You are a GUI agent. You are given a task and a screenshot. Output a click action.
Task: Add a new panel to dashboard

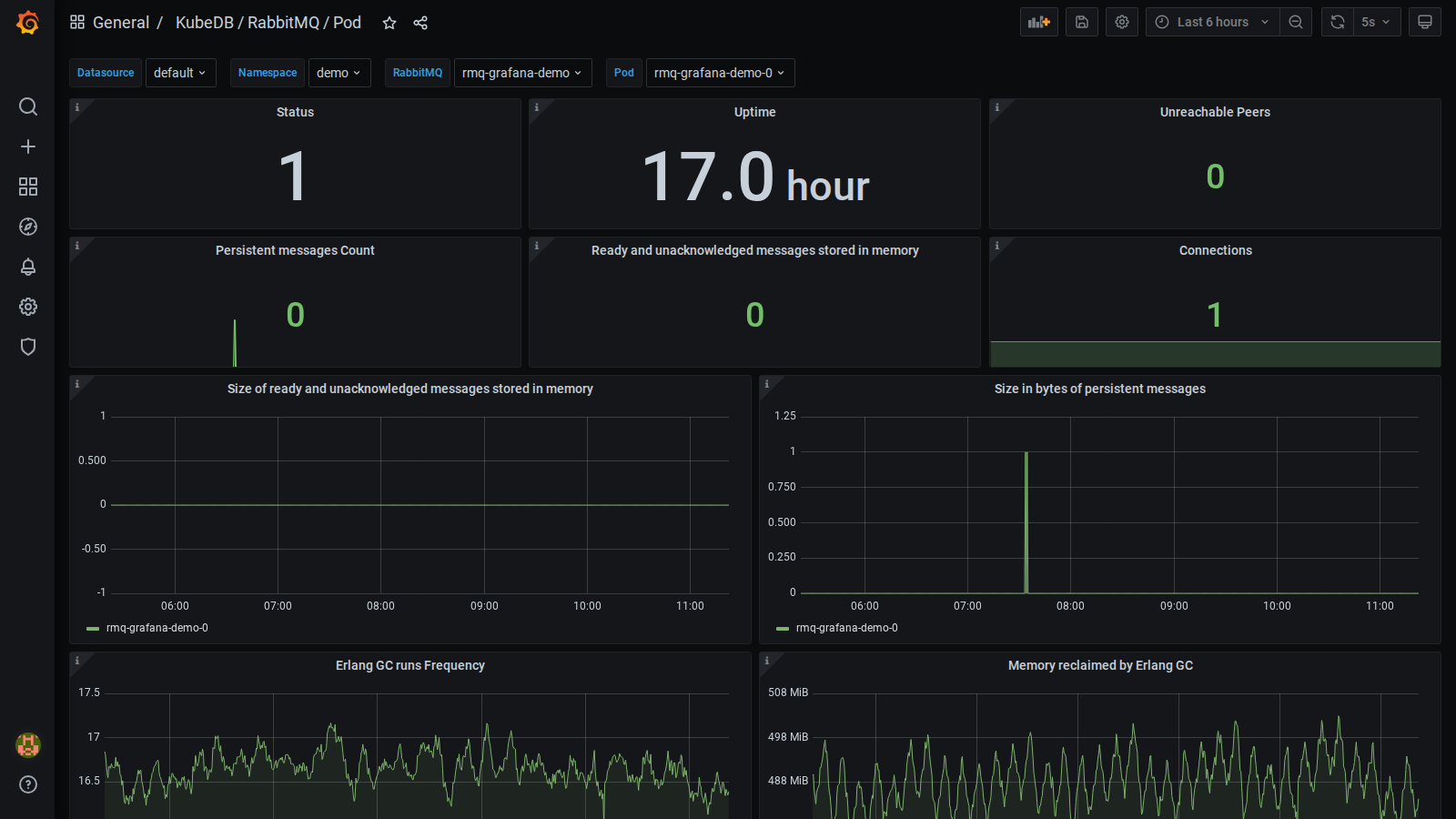click(x=1039, y=22)
